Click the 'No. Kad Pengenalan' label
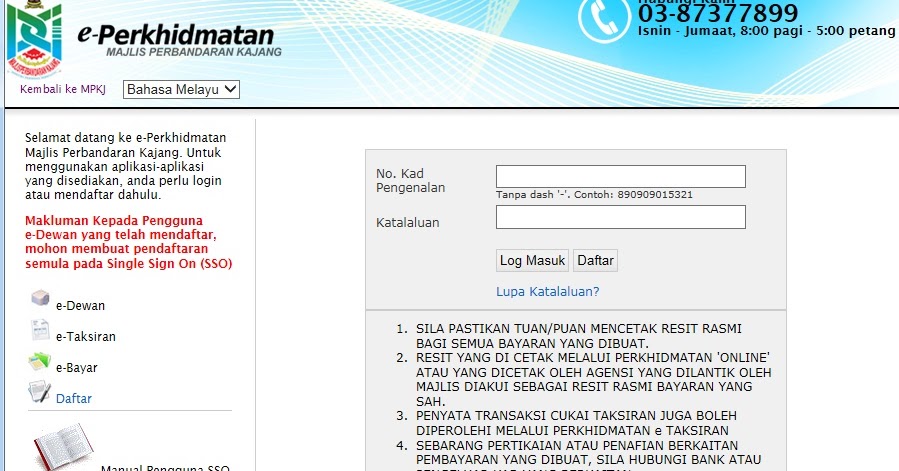The image size is (899, 471). click(x=411, y=180)
